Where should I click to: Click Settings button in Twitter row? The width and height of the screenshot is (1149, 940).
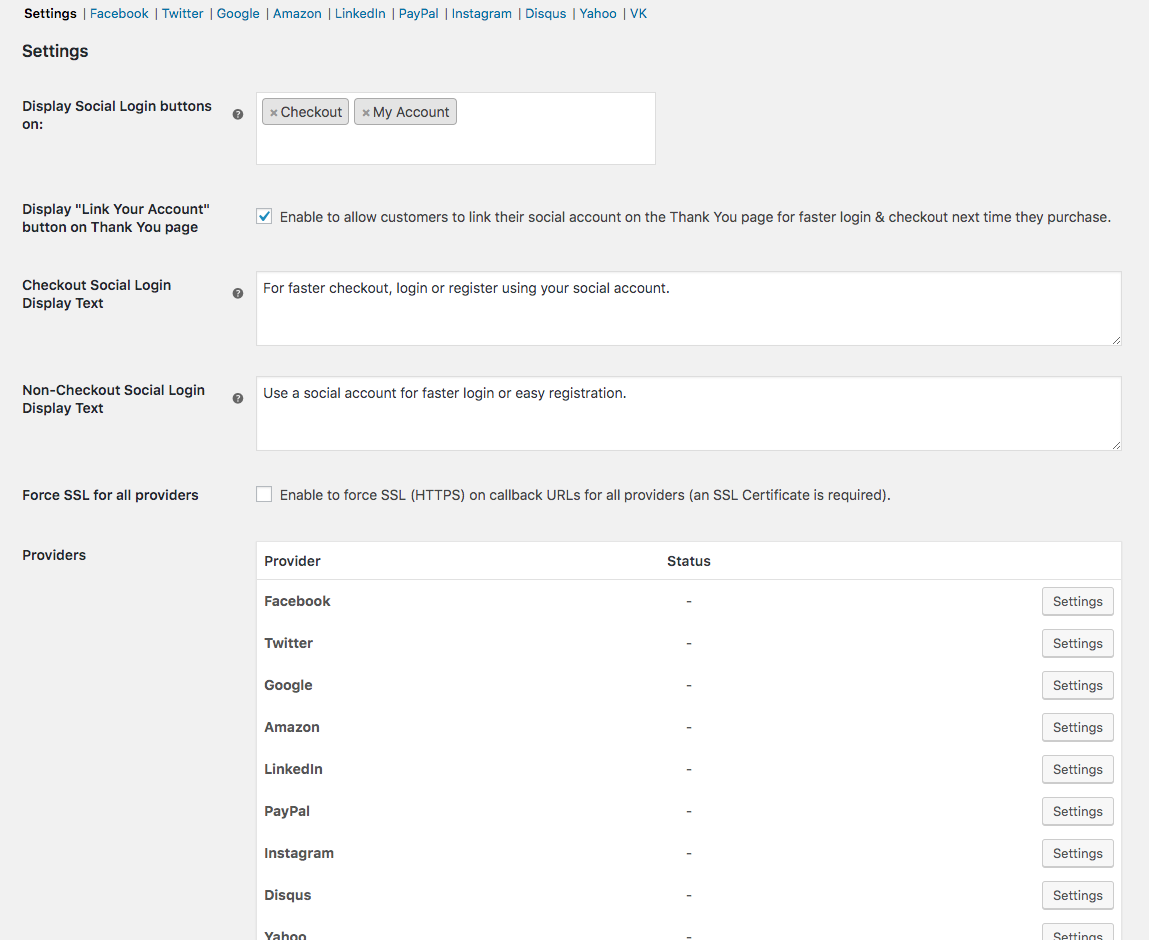[x=1077, y=643]
